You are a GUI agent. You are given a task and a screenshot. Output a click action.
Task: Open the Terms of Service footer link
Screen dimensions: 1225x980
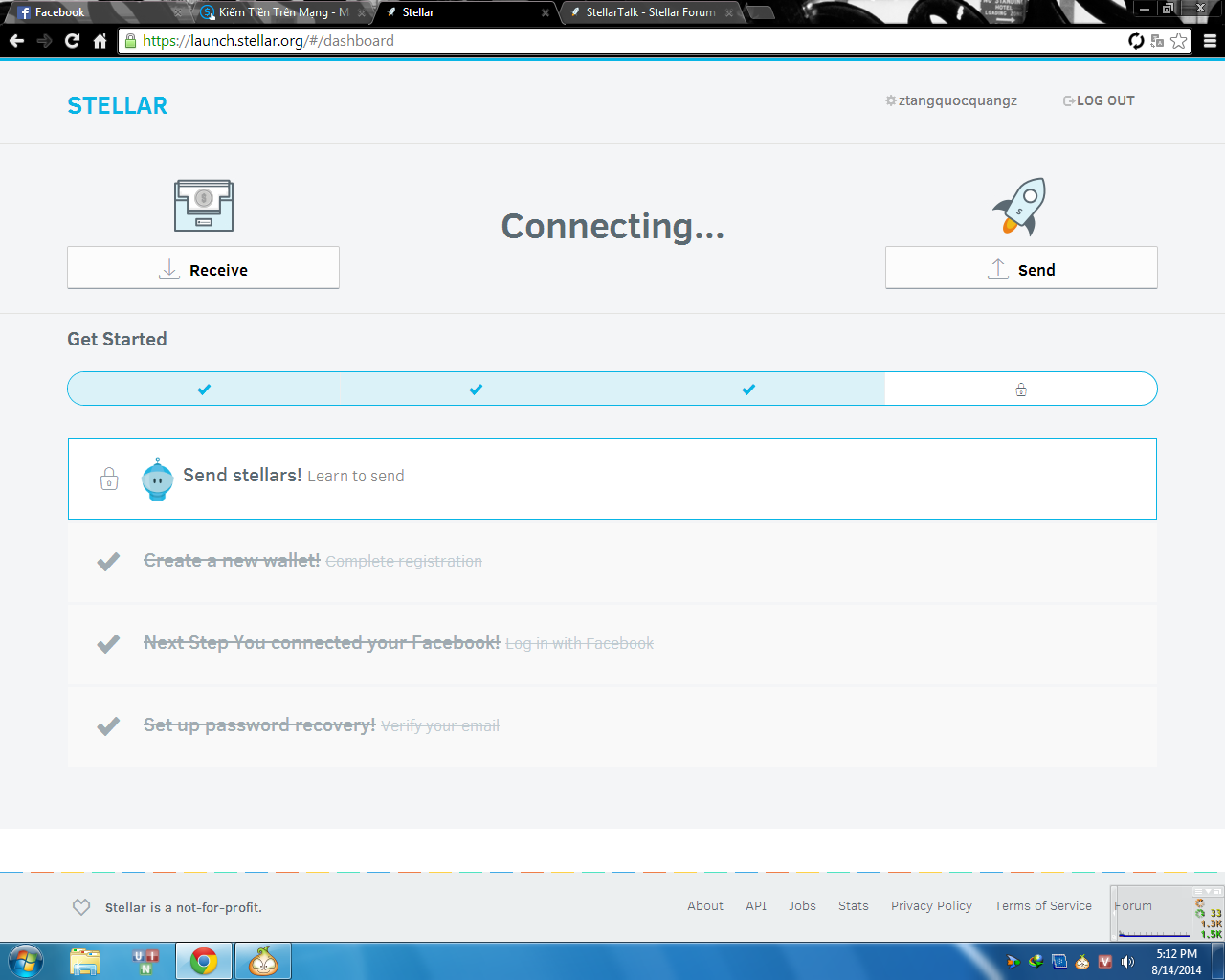click(1043, 906)
